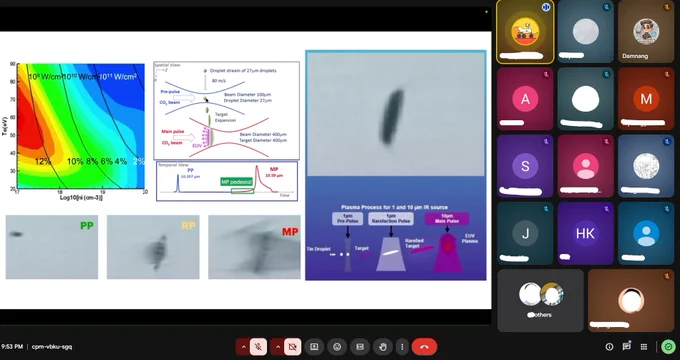Turn on the camera
This screenshot has height=360, width=680.
point(292,347)
